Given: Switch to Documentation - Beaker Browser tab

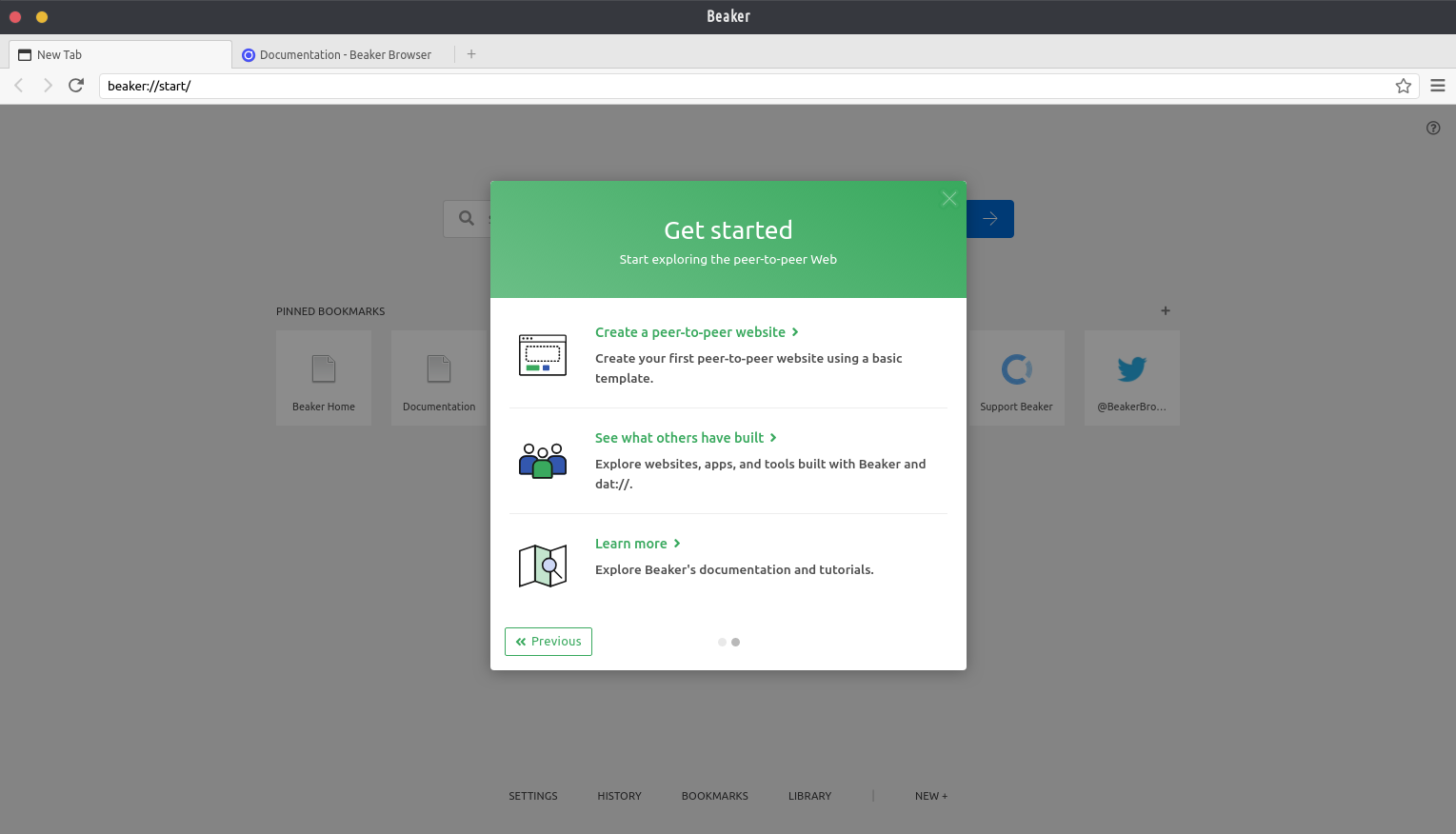Looking at the screenshot, I should pyautogui.click(x=344, y=55).
